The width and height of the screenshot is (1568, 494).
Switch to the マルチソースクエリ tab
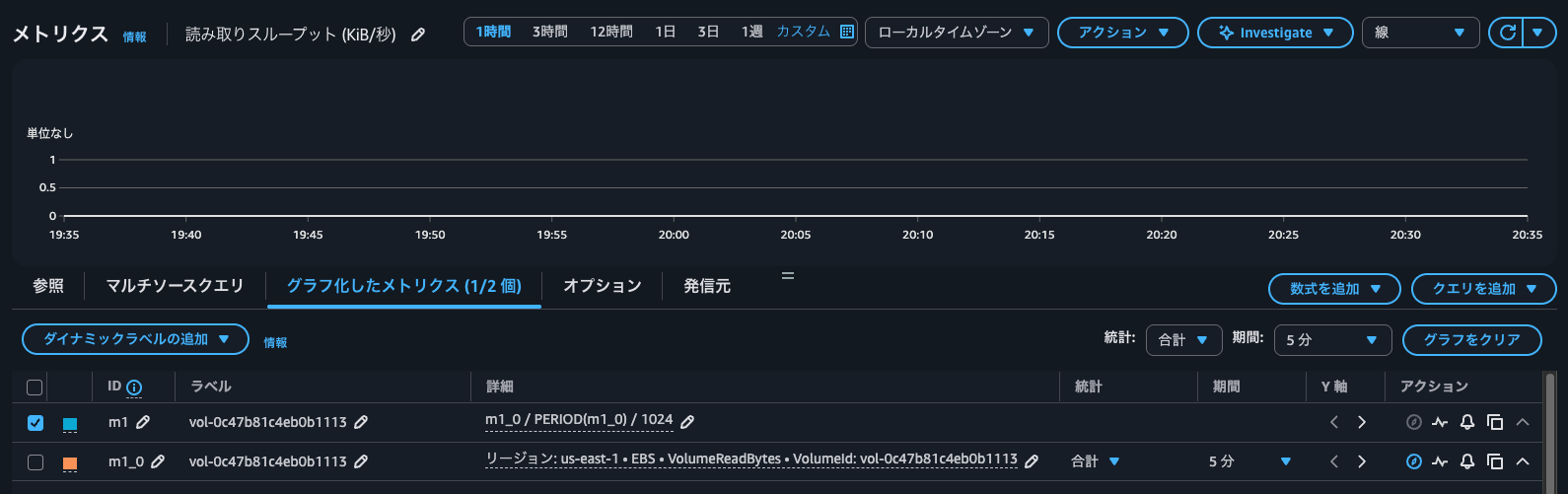pyautogui.click(x=175, y=286)
